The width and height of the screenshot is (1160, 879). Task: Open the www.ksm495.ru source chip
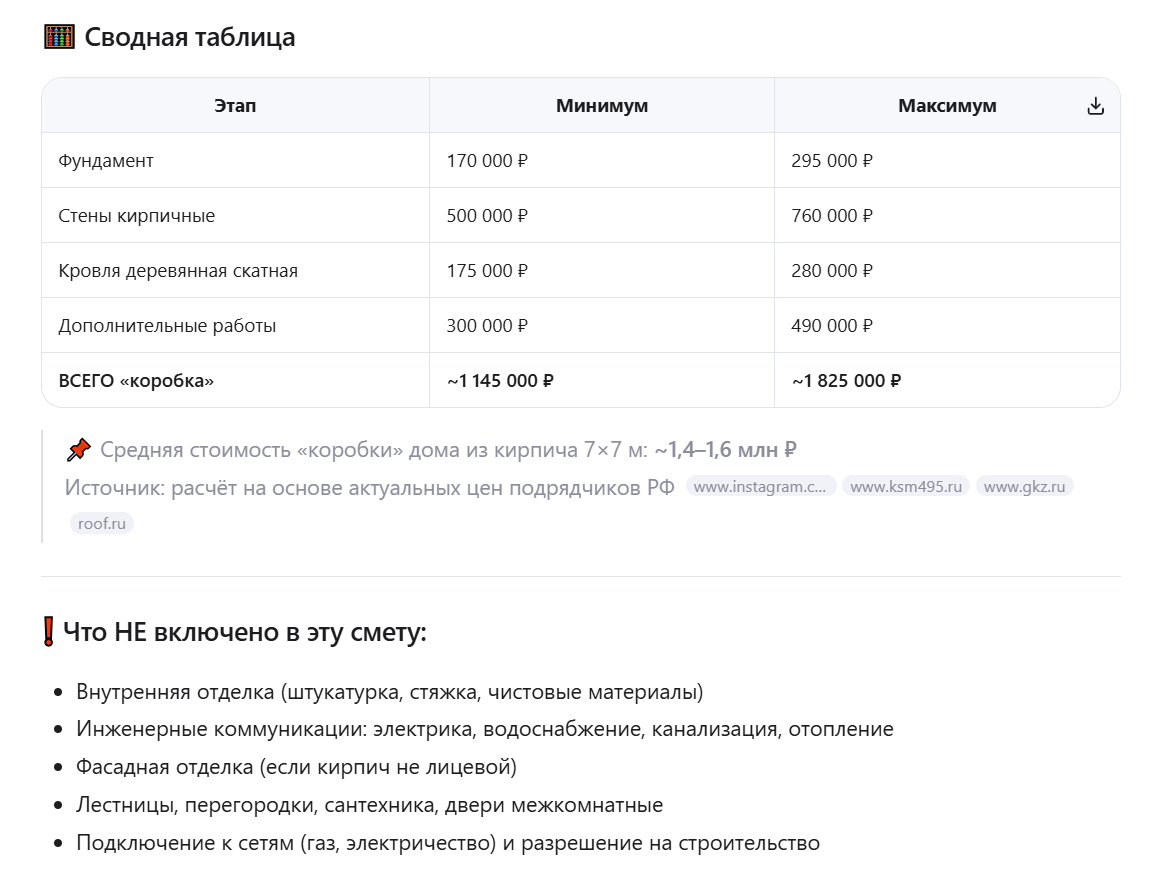point(905,487)
